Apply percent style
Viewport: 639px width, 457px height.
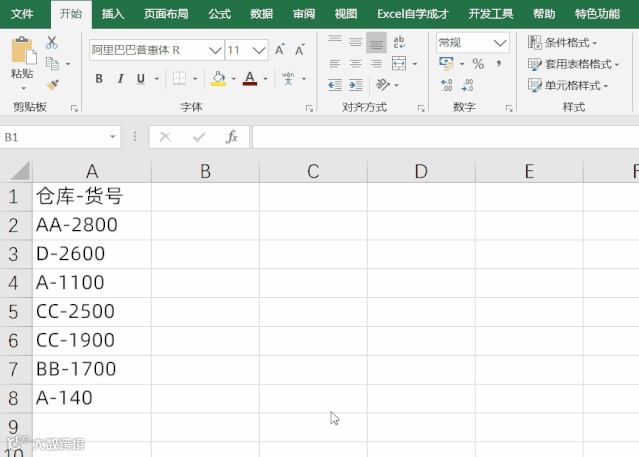pyautogui.click(x=478, y=64)
